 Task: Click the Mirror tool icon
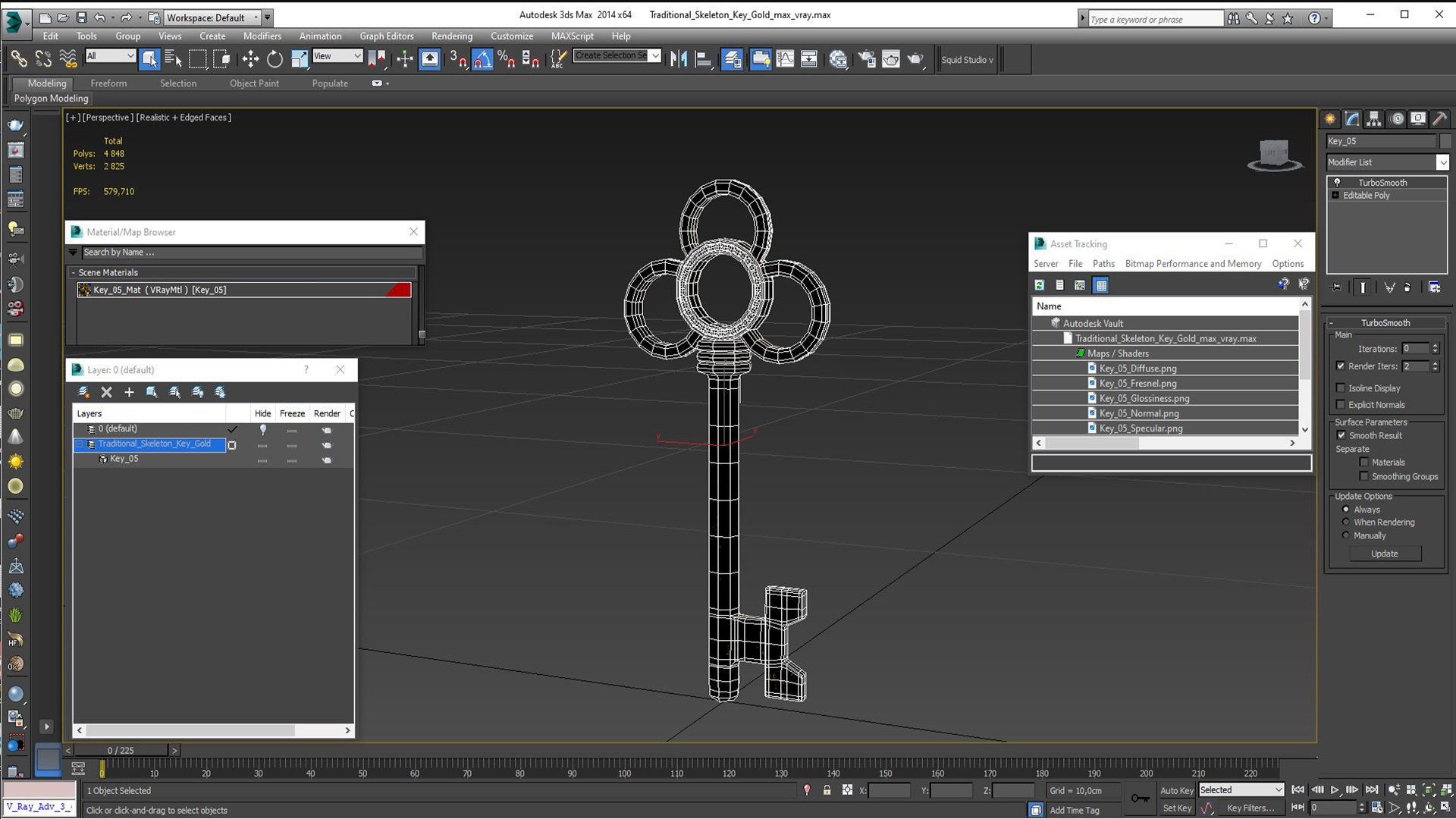(679, 59)
